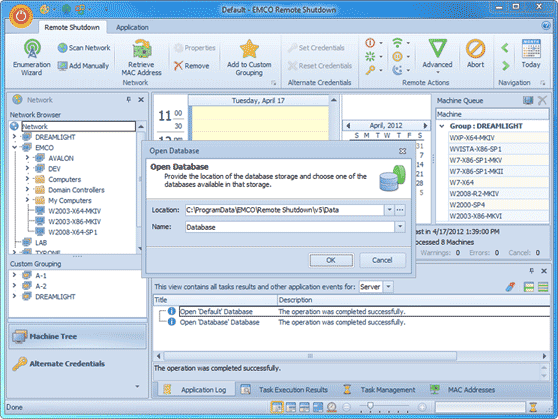The image size is (558, 419).
Task: Click the green restart action icon
Action: point(370,56)
